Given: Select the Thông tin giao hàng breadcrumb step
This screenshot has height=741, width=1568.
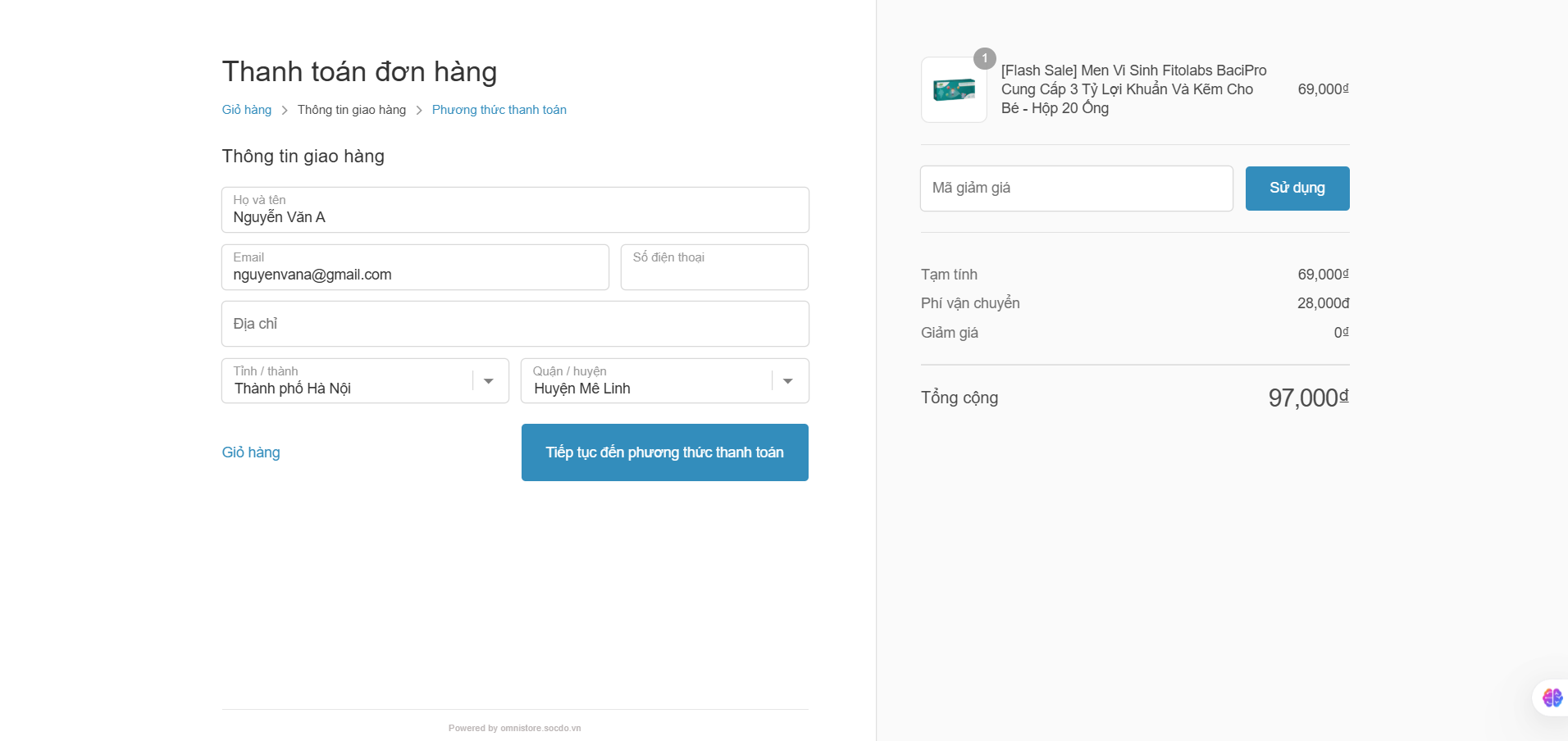Looking at the screenshot, I should coord(351,110).
